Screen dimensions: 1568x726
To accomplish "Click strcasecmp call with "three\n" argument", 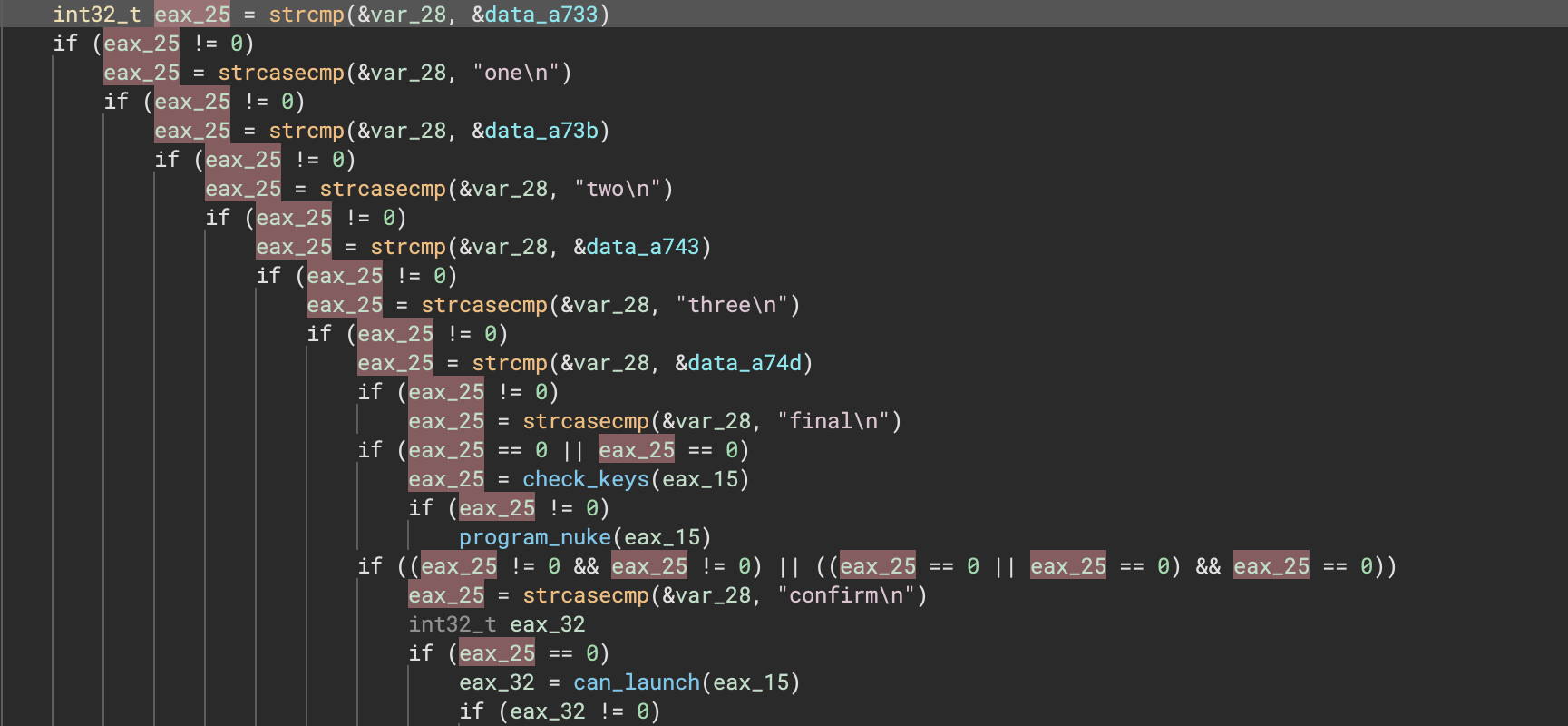I will (484, 305).
